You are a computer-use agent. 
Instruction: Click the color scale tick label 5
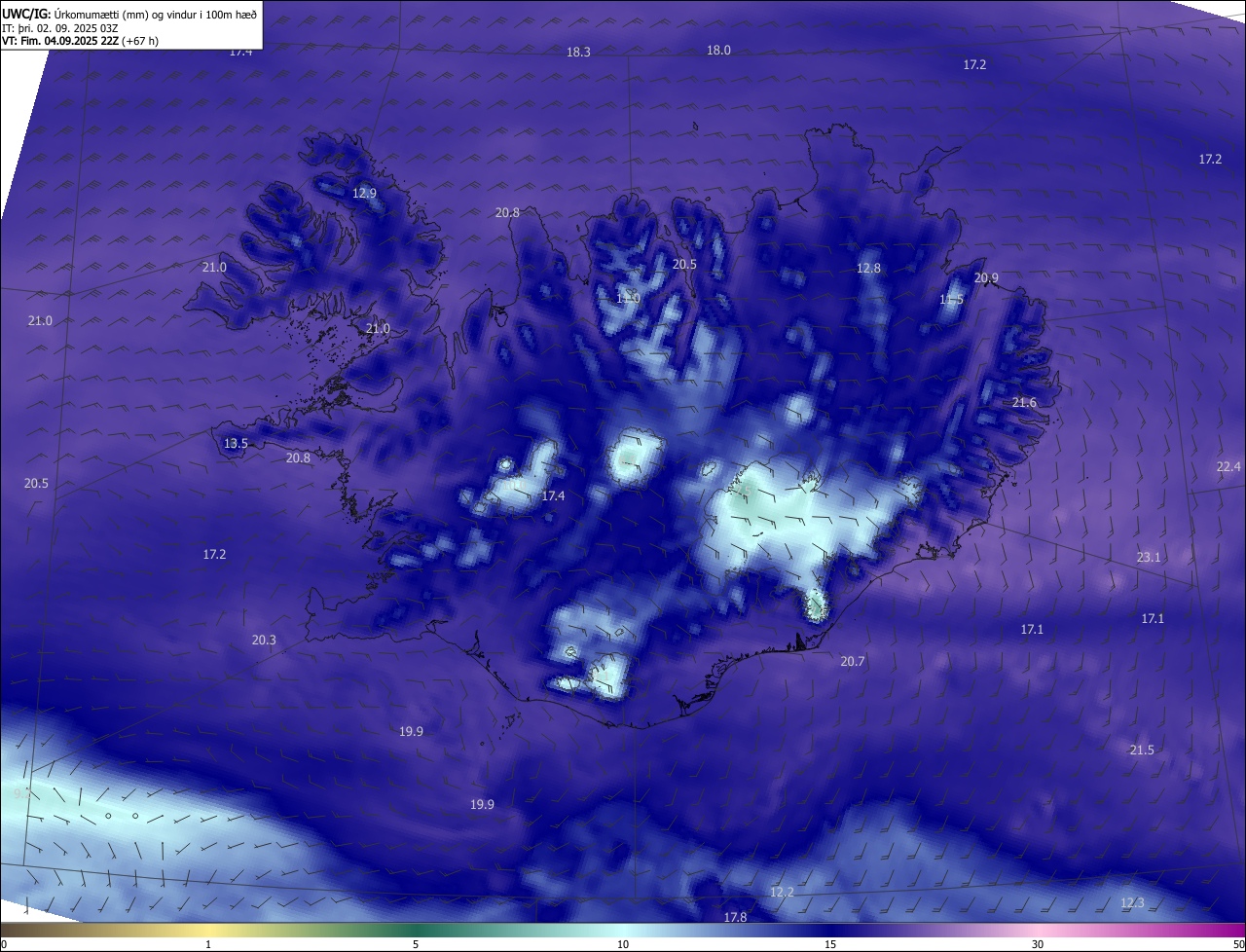[416, 944]
